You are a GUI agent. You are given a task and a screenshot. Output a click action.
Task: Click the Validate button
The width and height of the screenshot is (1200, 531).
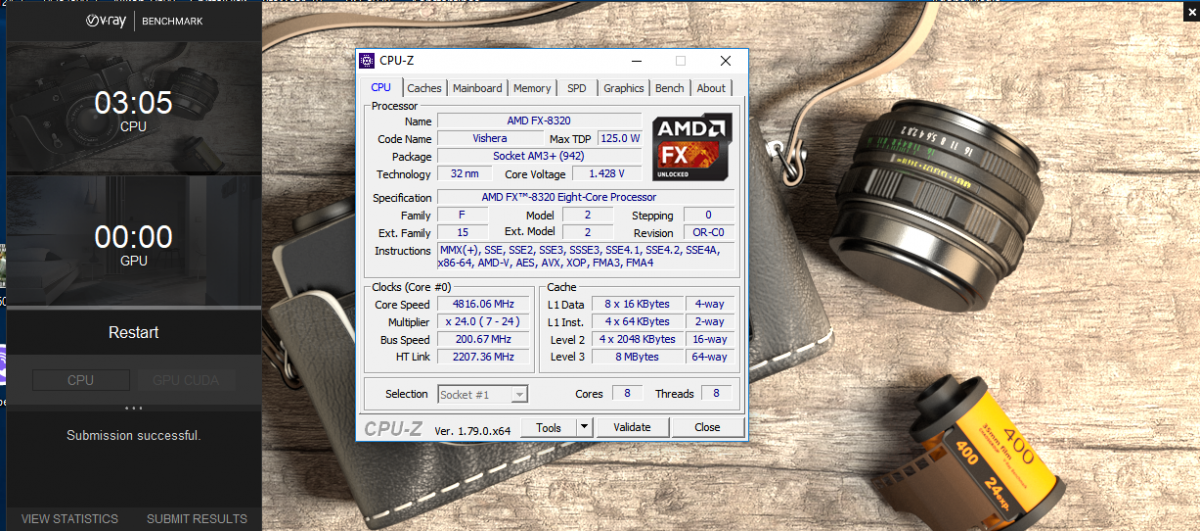click(632, 427)
